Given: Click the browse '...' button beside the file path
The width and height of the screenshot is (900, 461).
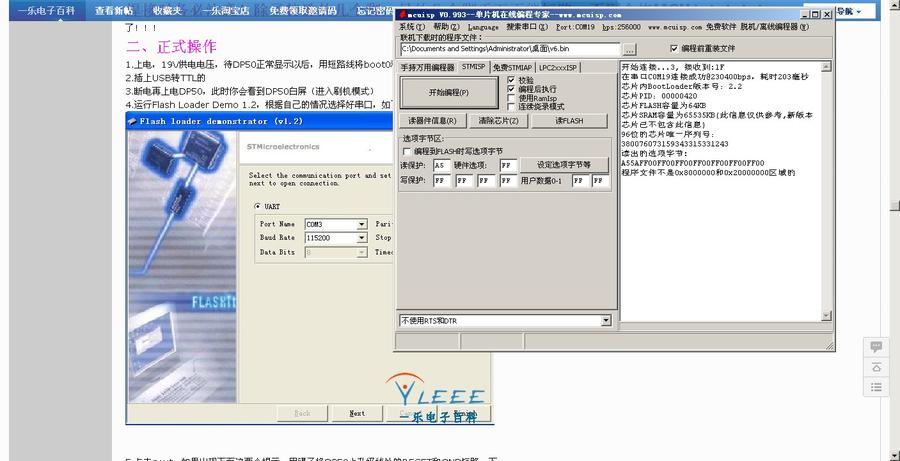Looking at the screenshot, I should (x=630, y=48).
